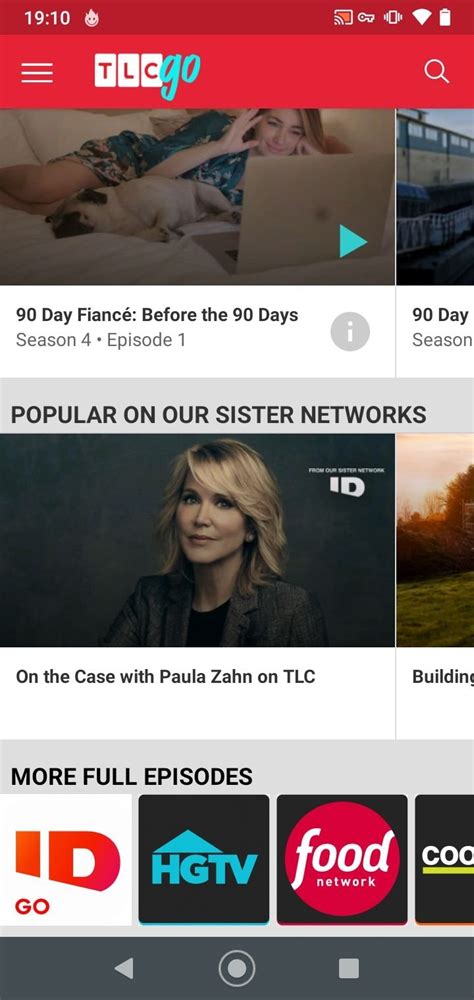474x1000 pixels.
Task: Open '90 Day Fiancé: Before the 90 Days' title
Action: coord(157,315)
